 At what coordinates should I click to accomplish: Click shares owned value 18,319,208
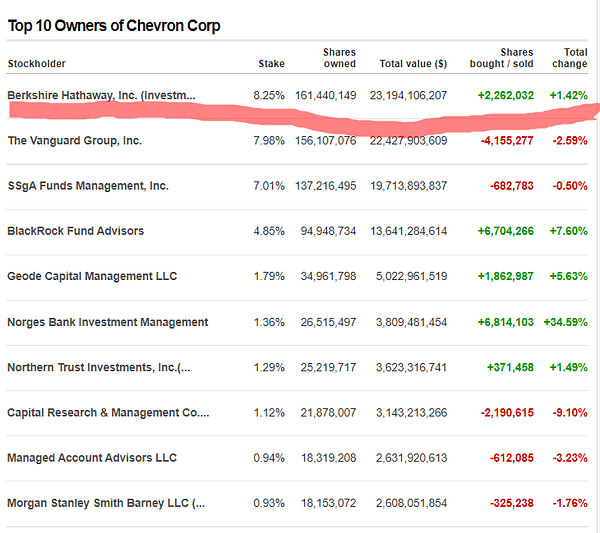328,458
